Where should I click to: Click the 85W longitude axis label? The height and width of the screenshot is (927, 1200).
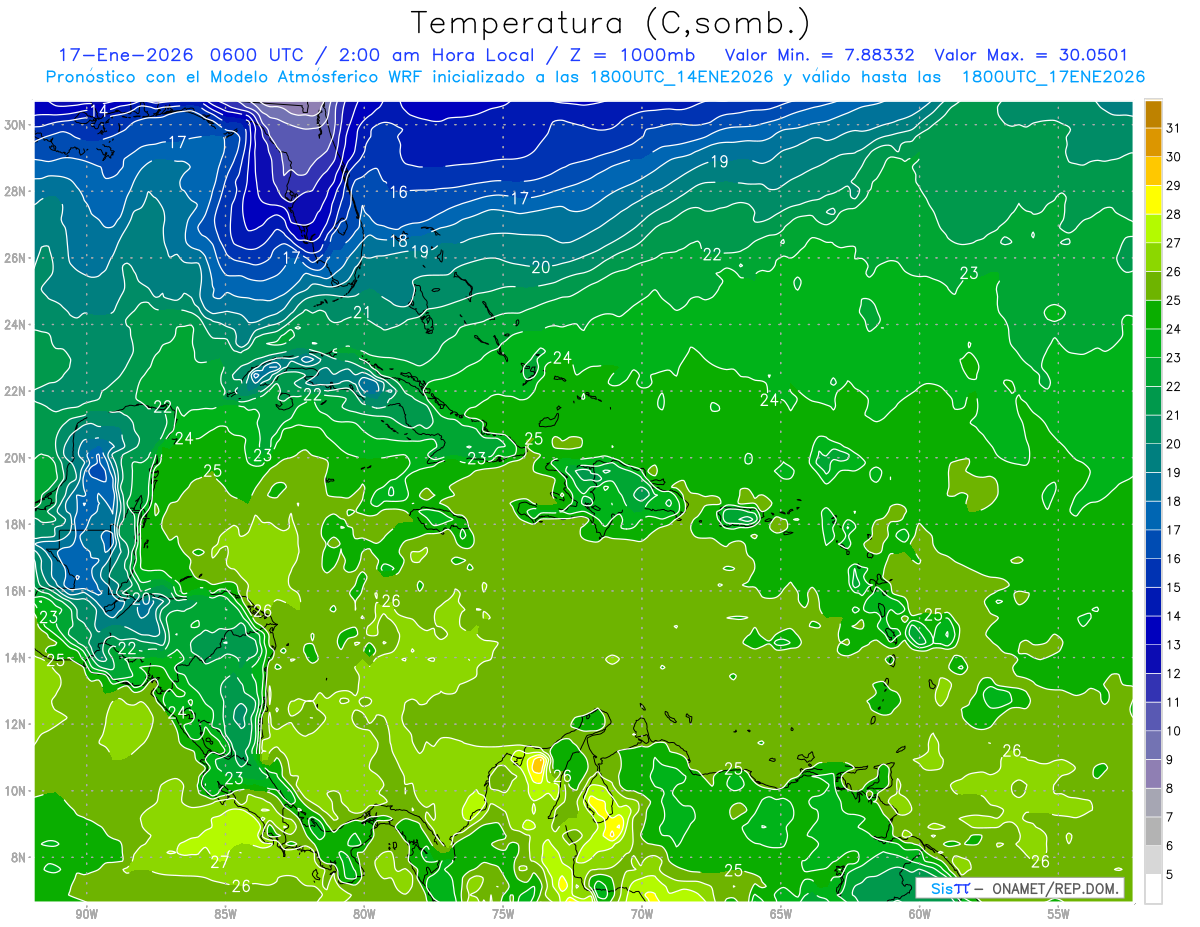tap(226, 914)
